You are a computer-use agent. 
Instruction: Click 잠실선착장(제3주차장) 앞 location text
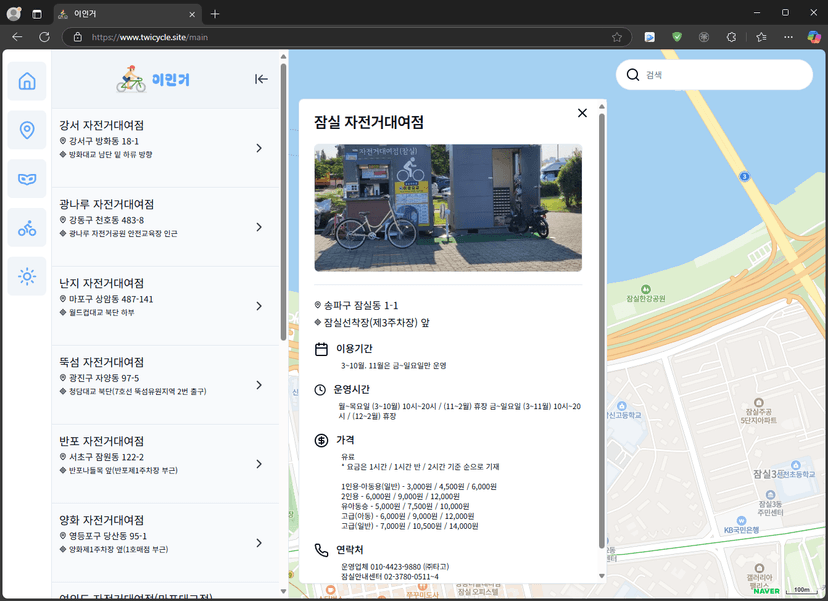pos(376,322)
